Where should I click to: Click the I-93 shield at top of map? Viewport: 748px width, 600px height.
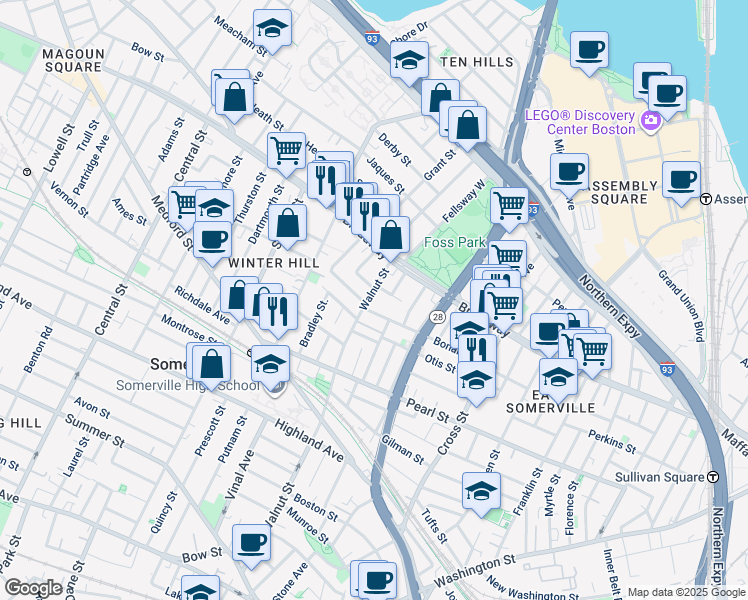point(373,38)
